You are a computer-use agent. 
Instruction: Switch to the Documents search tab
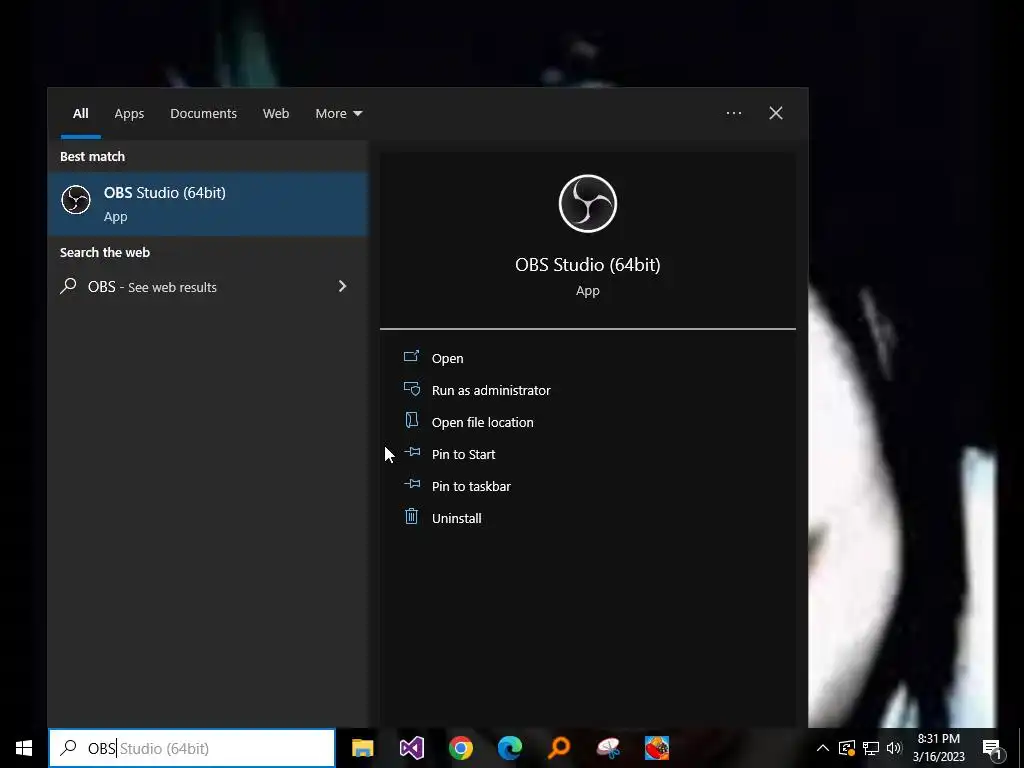pos(203,114)
